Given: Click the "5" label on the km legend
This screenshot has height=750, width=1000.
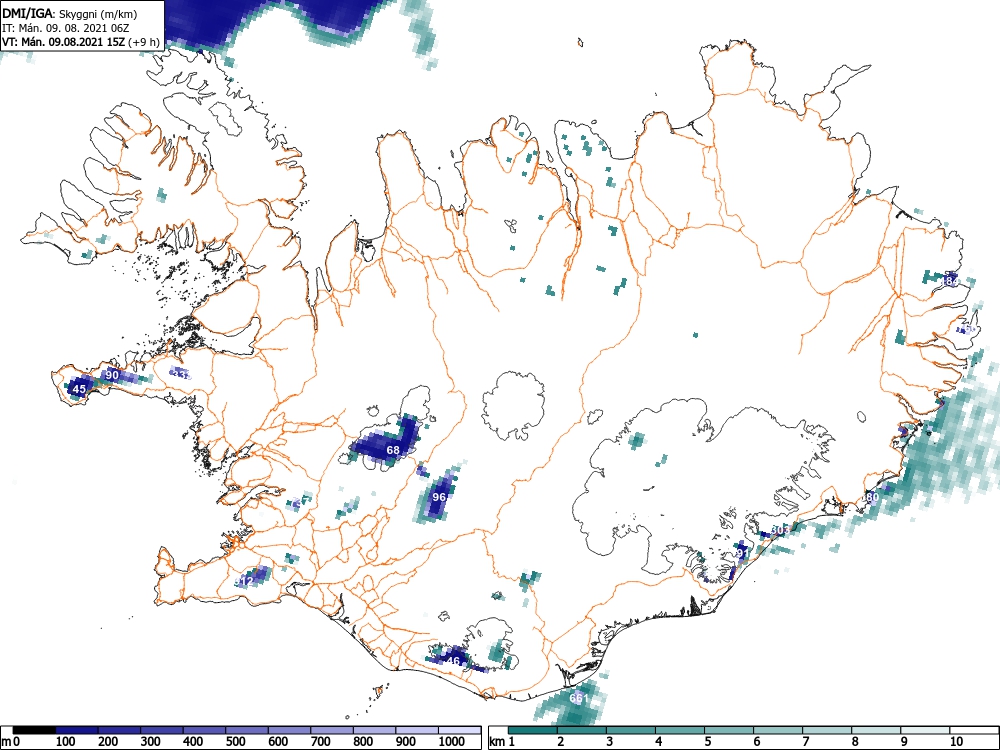Looking at the screenshot, I should (x=708, y=742).
